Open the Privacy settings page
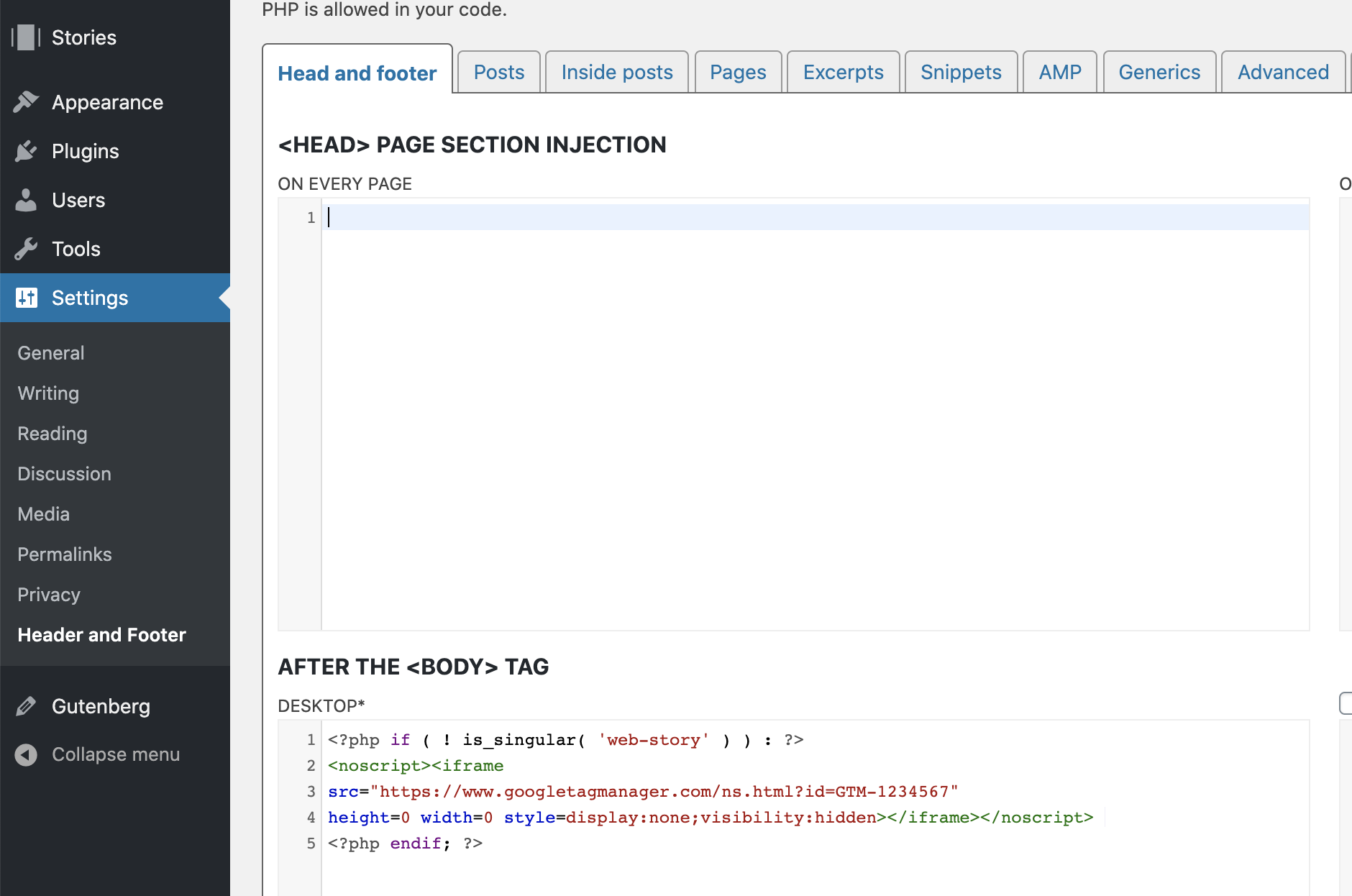Image resolution: width=1352 pixels, height=896 pixels. click(x=48, y=594)
